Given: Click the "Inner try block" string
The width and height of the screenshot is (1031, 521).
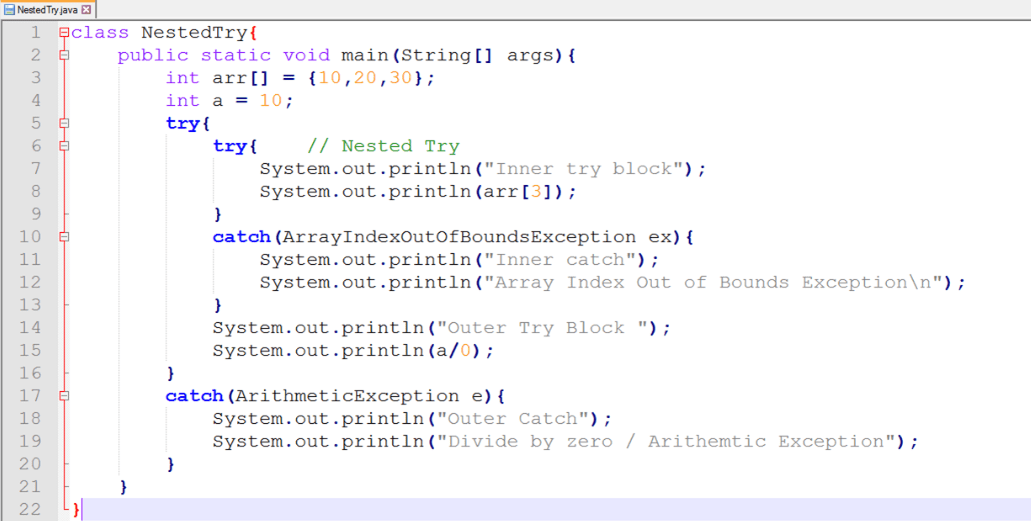Looking at the screenshot, I should click(x=584, y=168).
